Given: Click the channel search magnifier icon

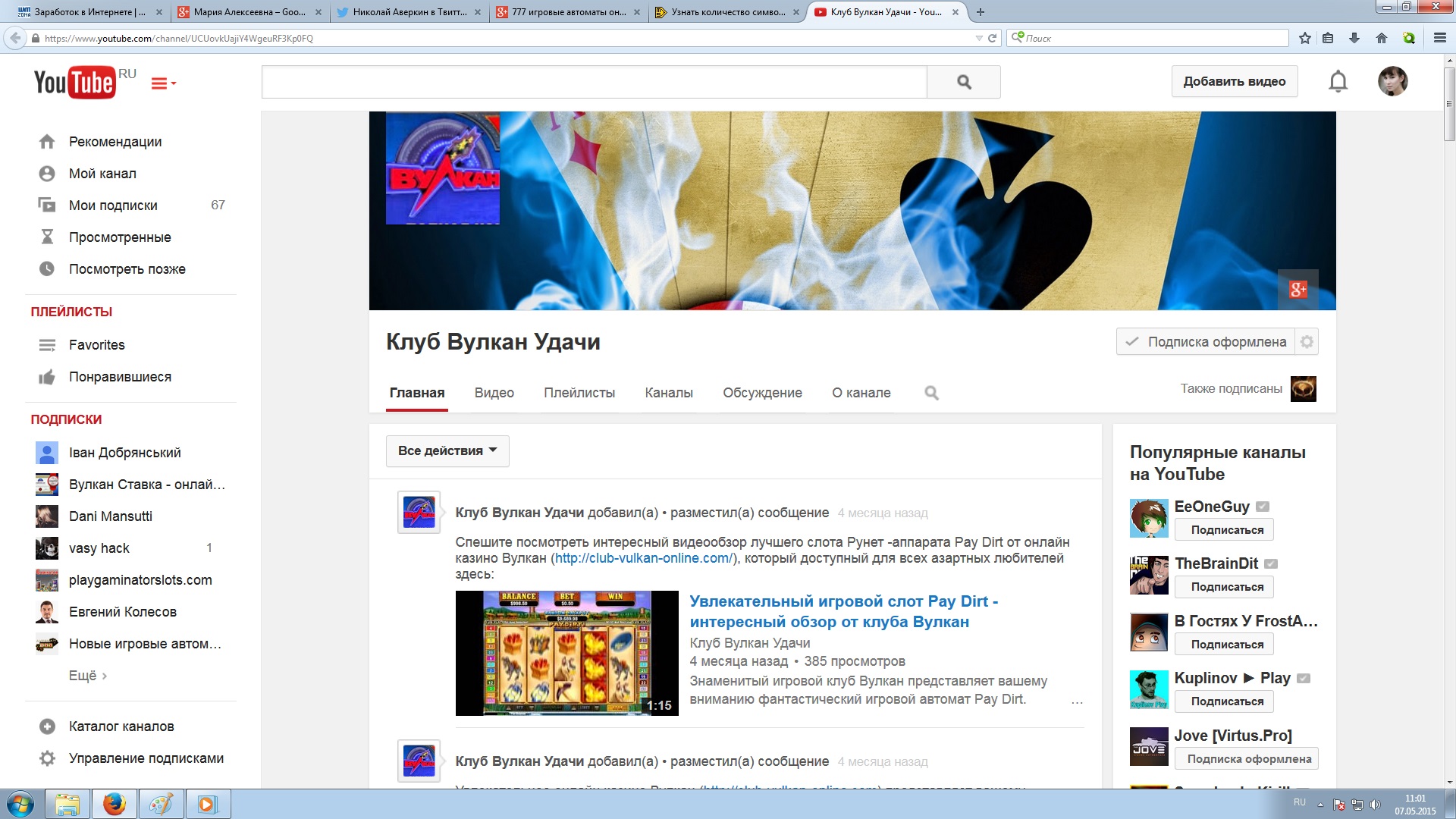Looking at the screenshot, I should [x=931, y=393].
